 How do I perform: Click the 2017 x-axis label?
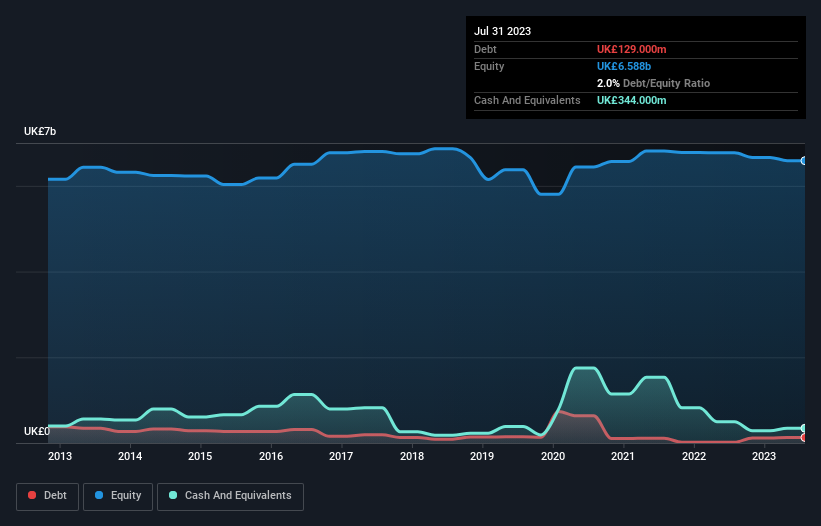341,456
